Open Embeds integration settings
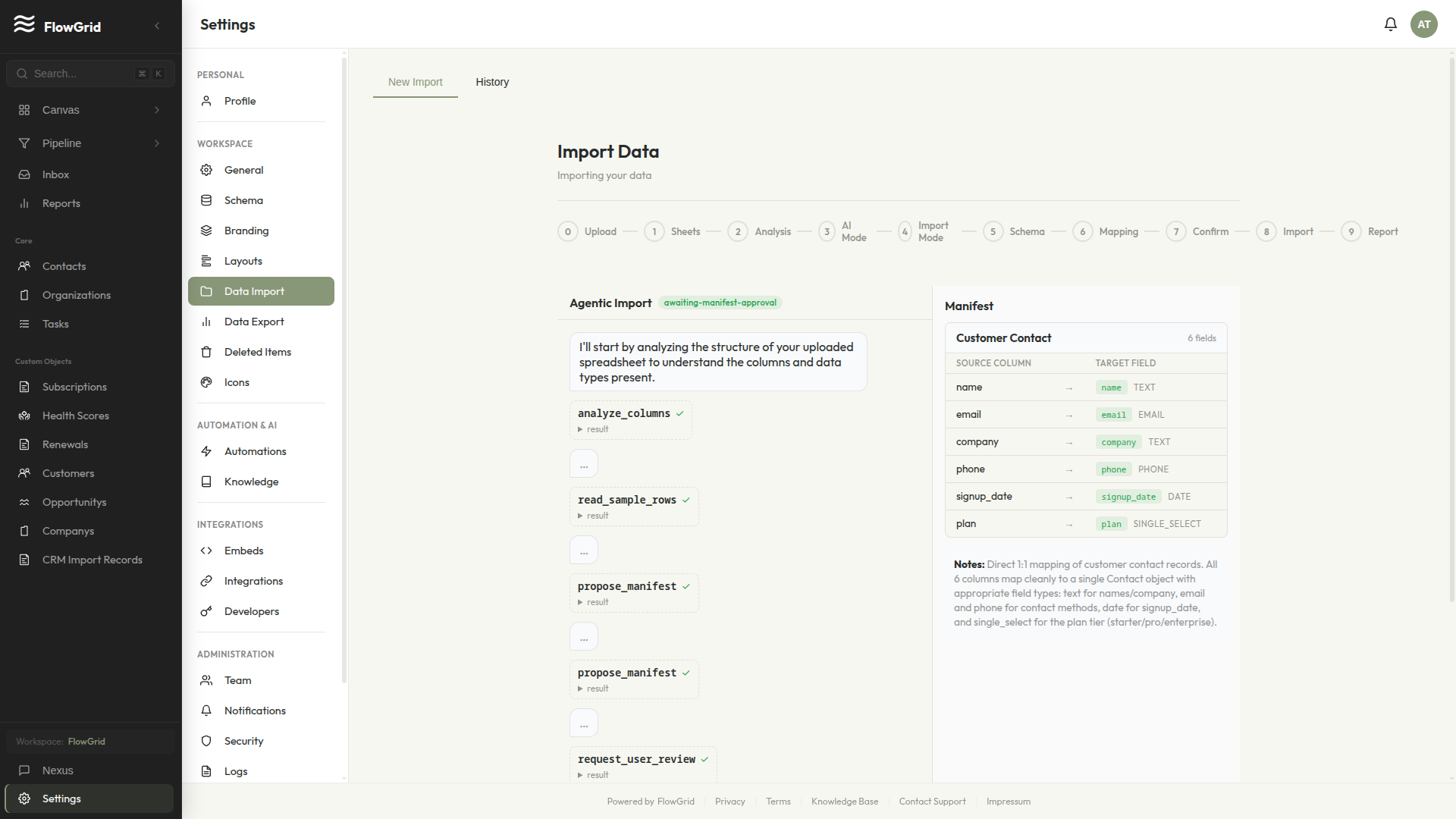The height and width of the screenshot is (819, 1456). pyautogui.click(x=261, y=551)
